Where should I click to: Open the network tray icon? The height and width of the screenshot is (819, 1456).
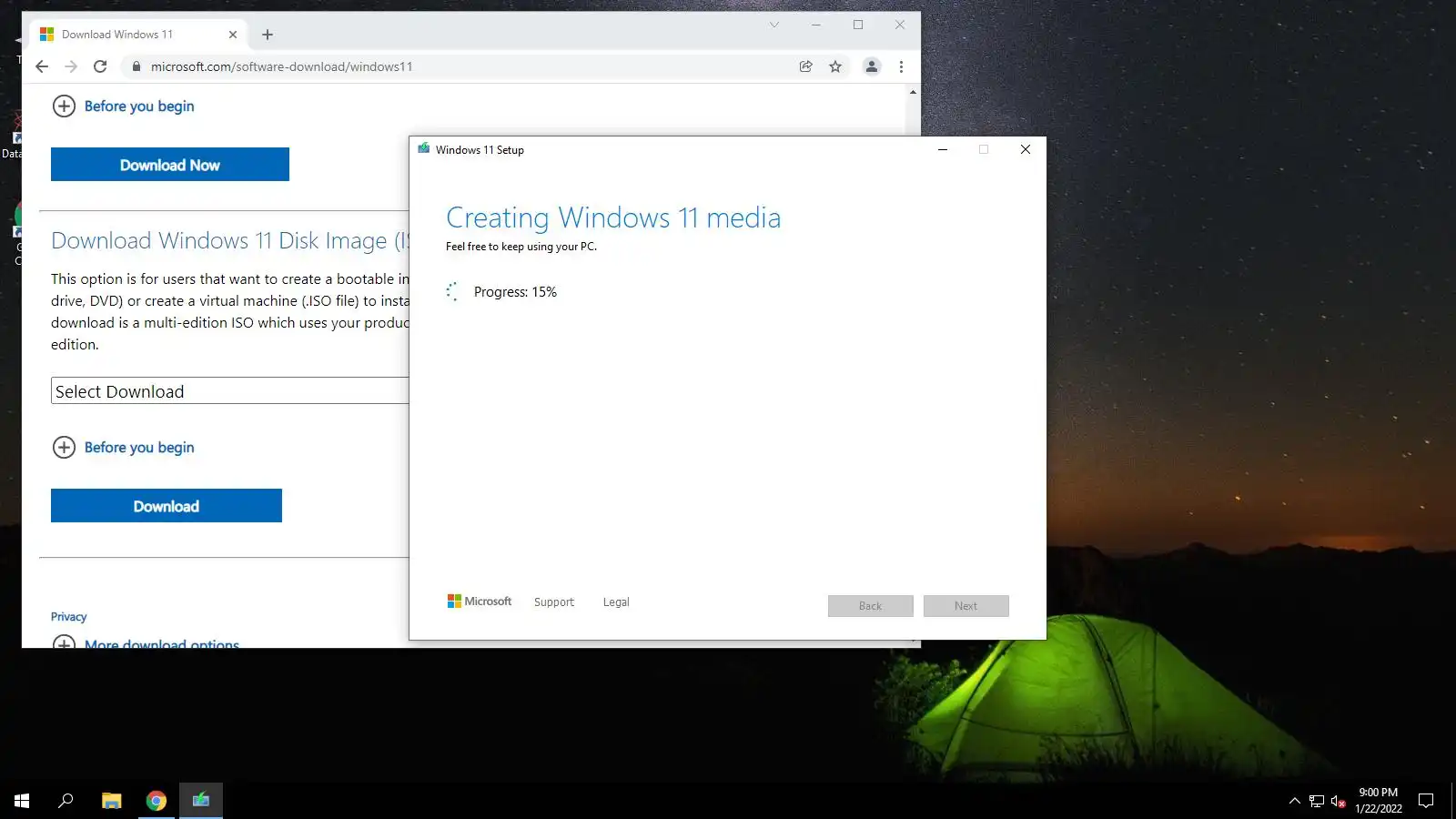[1317, 801]
